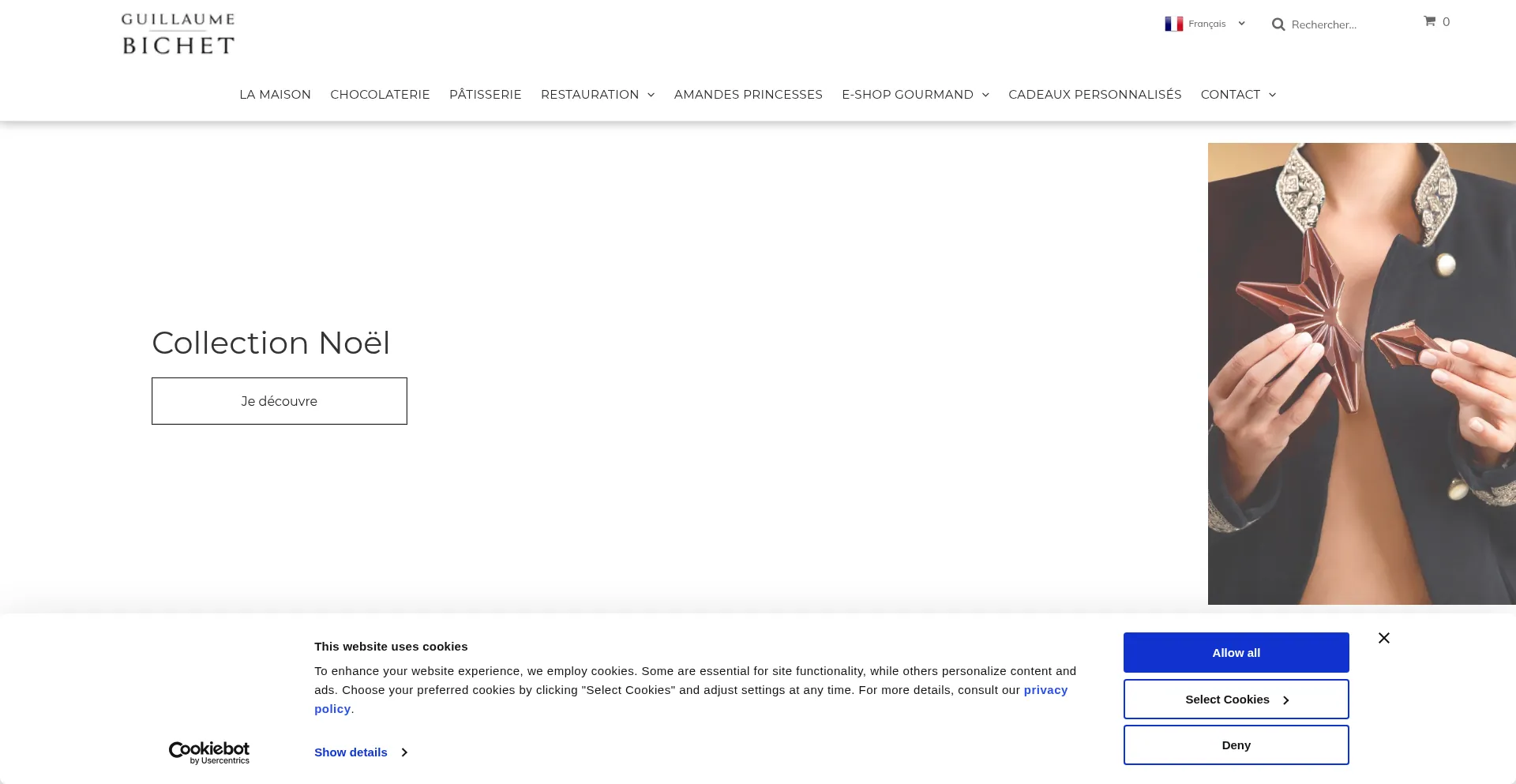Open the shopping cart icon
Image resolution: width=1516 pixels, height=784 pixels.
[x=1429, y=21]
